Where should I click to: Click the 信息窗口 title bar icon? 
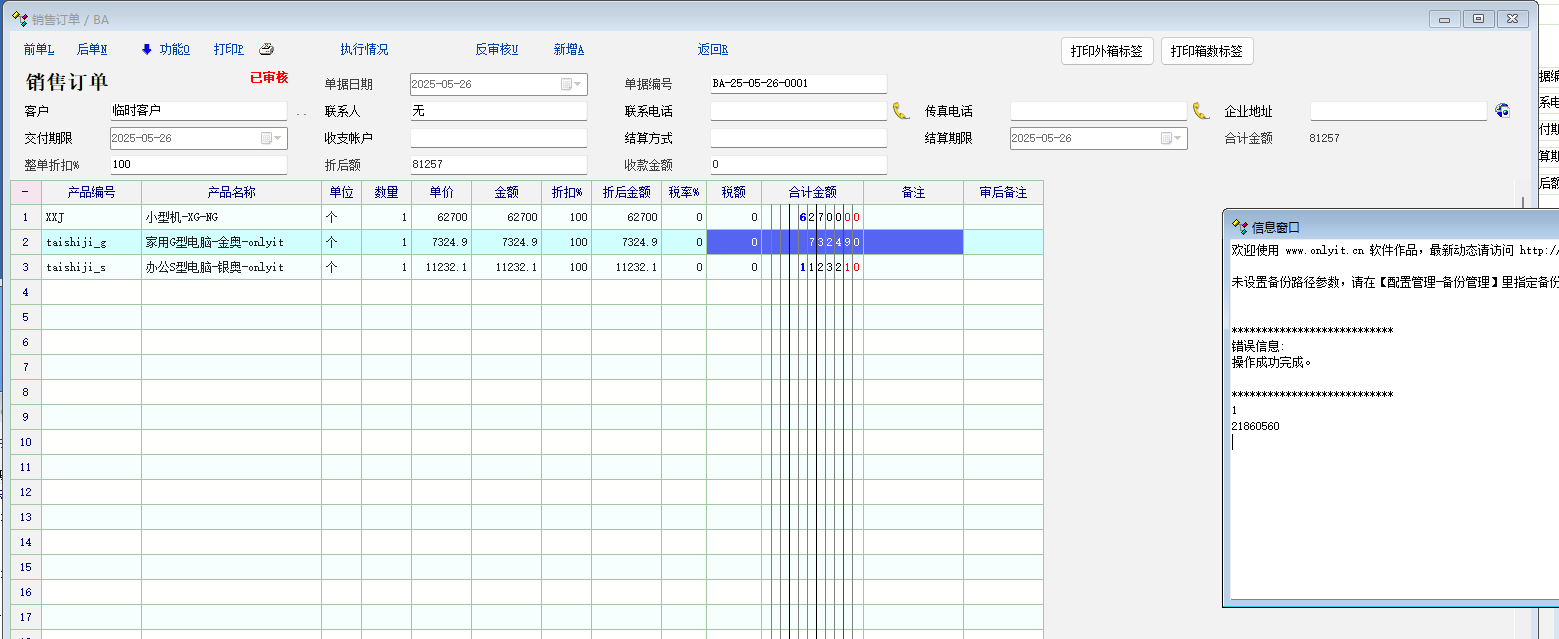pyautogui.click(x=1239, y=227)
